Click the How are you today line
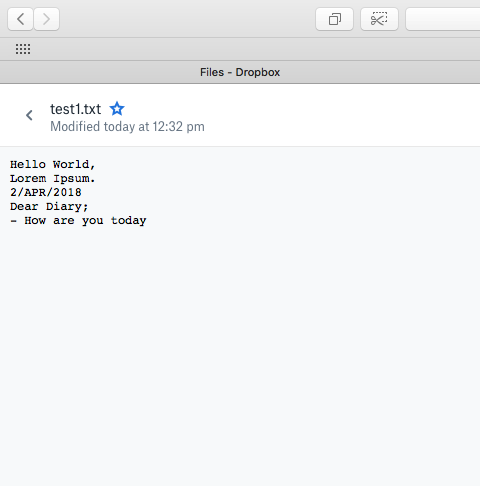Viewport: 480px width, 486px height. (78, 220)
